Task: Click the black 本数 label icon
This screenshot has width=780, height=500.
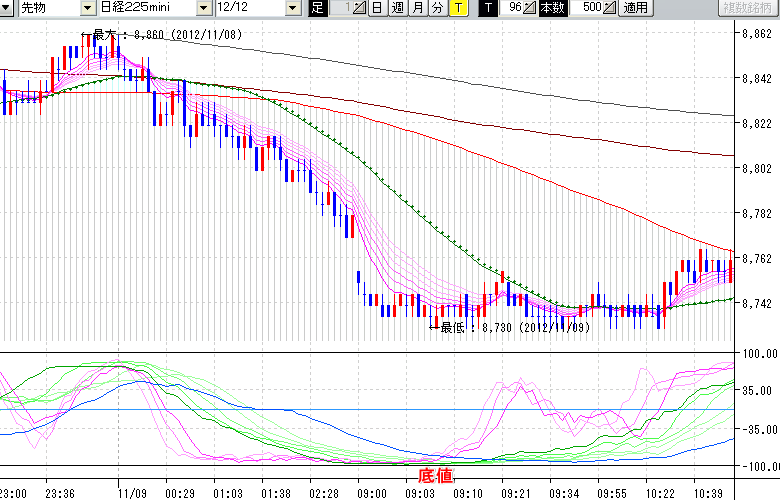Action: [x=551, y=8]
